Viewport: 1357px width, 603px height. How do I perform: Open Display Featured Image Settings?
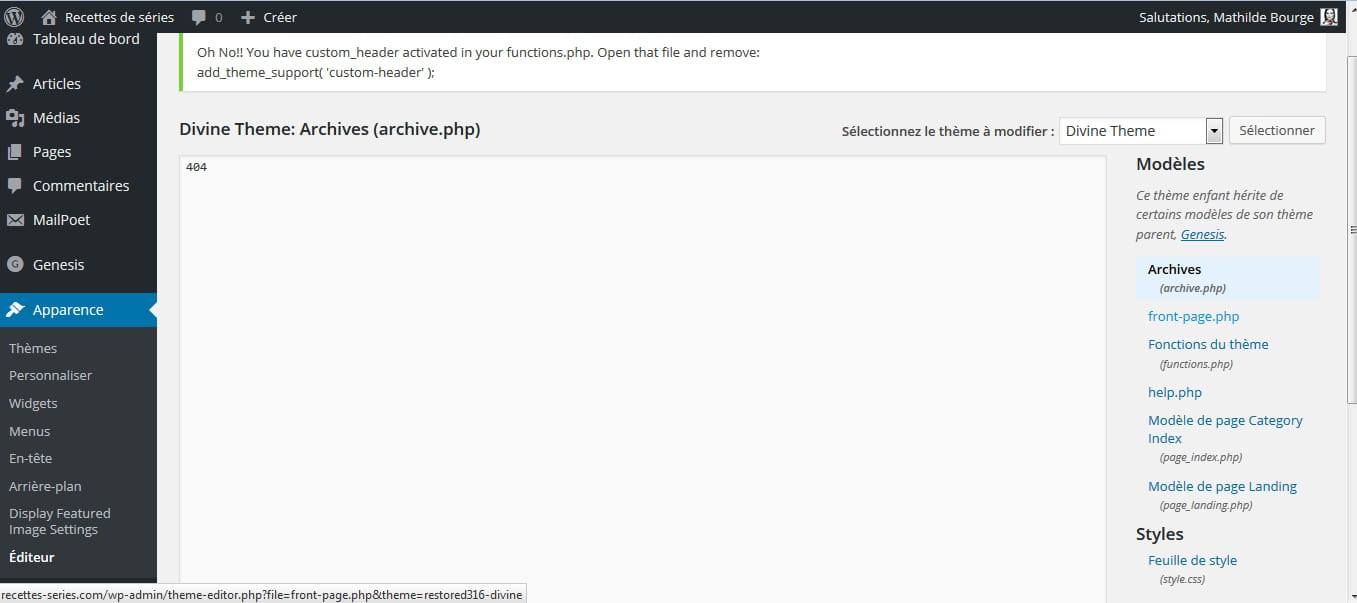60,522
